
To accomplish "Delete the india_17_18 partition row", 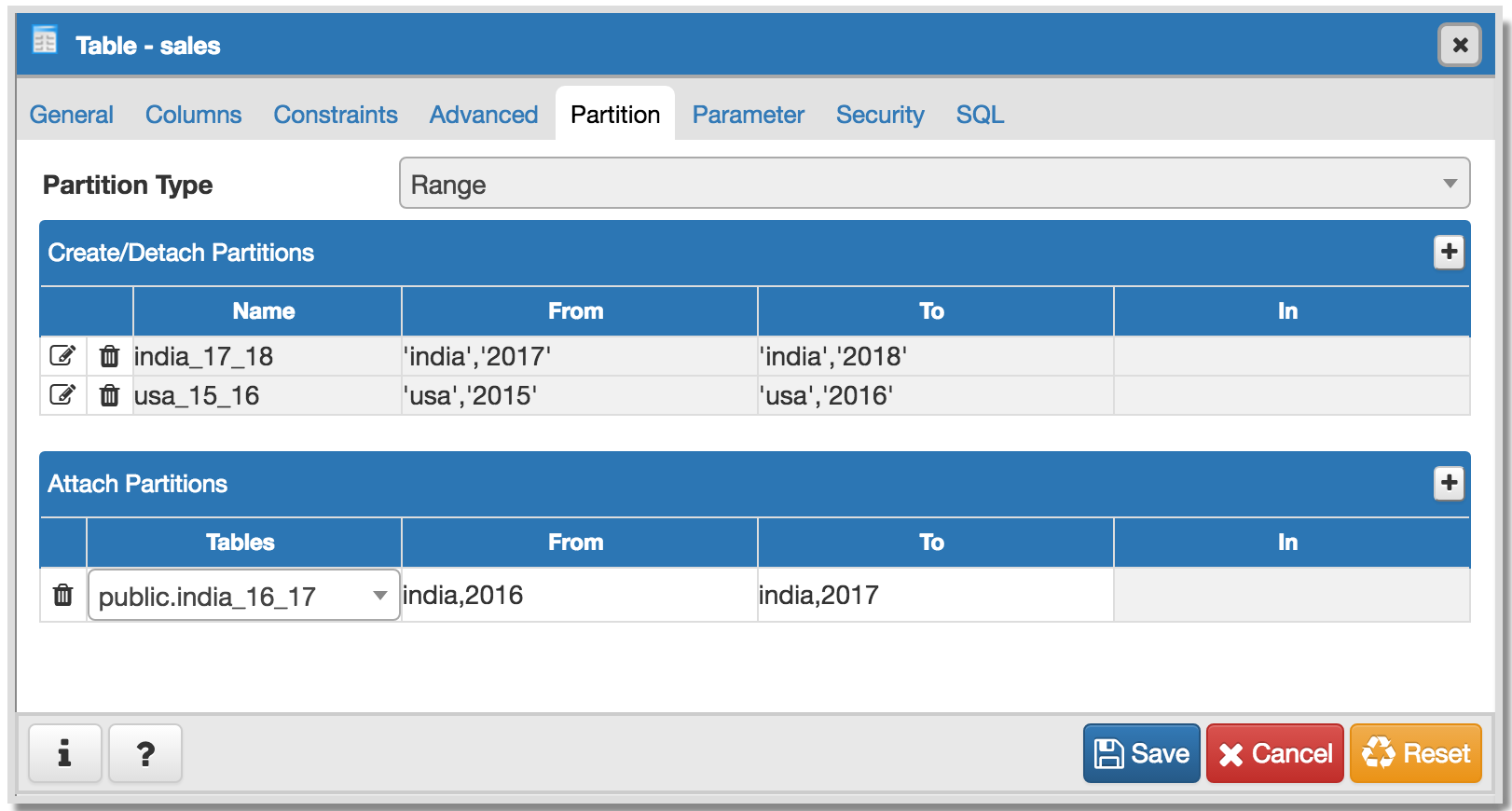I will (x=109, y=356).
